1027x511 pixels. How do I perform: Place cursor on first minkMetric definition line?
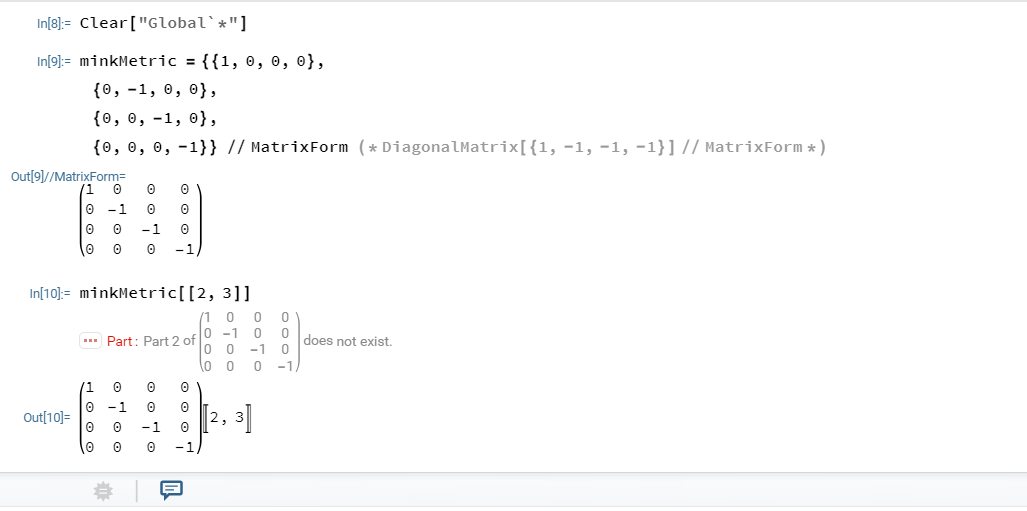(202, 62)
